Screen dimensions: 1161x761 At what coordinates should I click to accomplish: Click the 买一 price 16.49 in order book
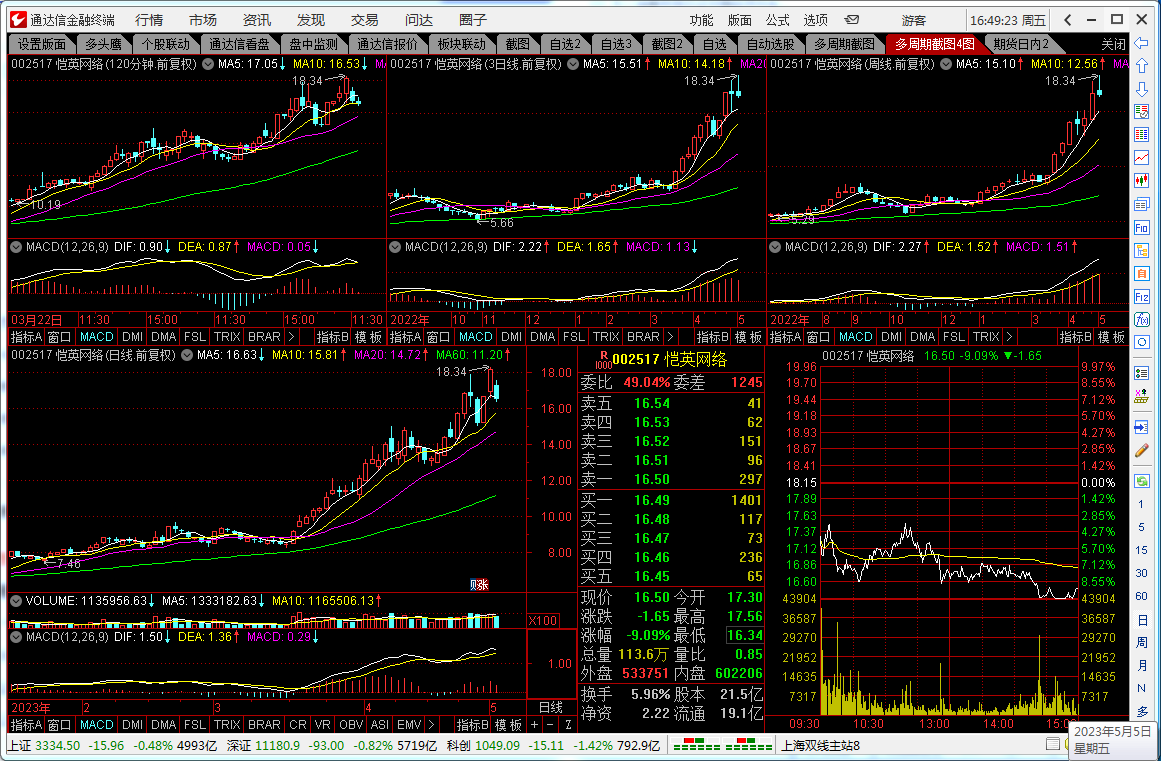point(652,500)
